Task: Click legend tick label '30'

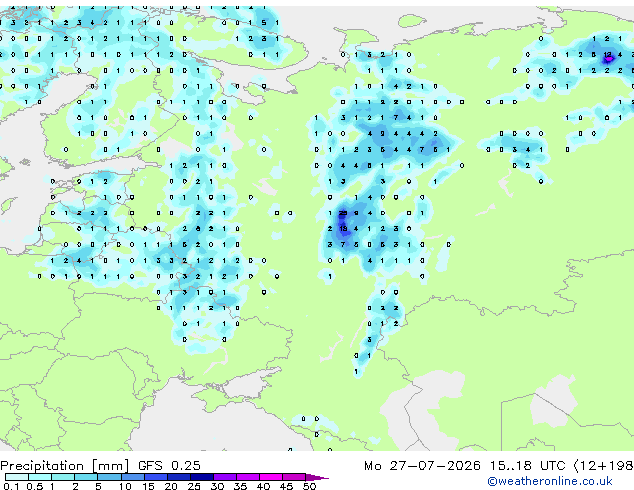Action: coord(217,486)
